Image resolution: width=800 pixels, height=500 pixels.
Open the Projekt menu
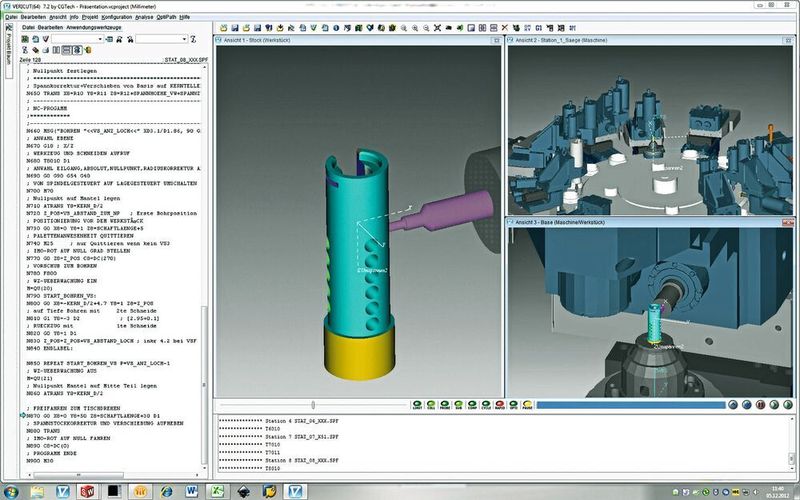coord(90,17)
